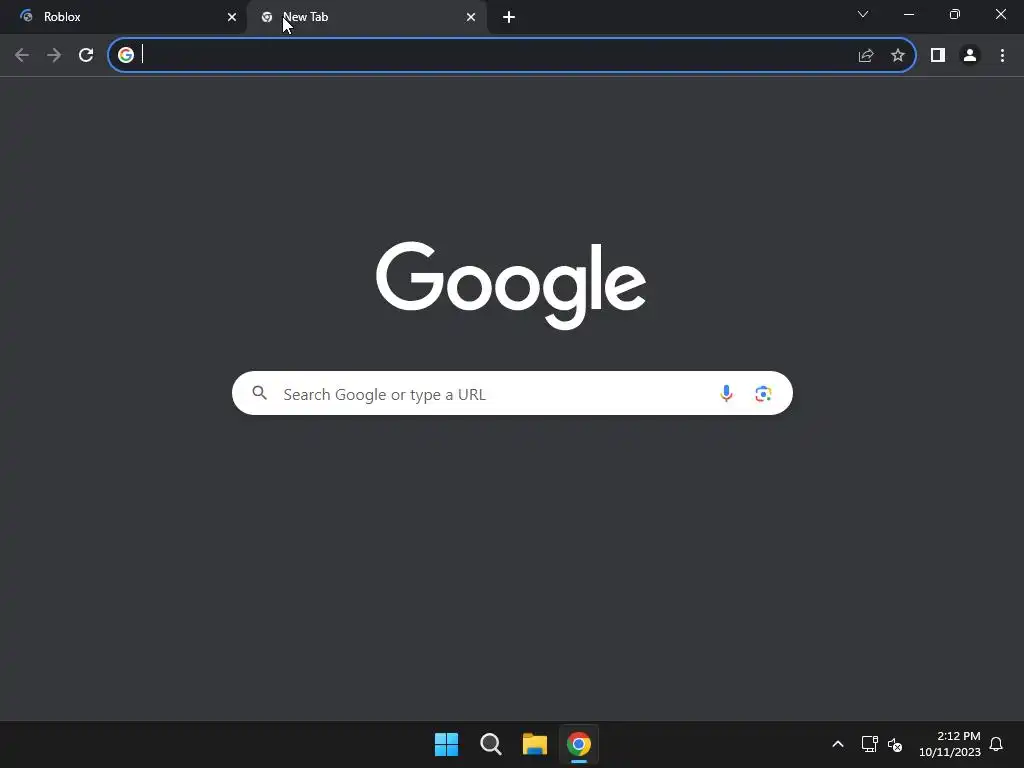The height and width of the screenshot is (768, 1024).
Task: Go forward with the forward arrow
Action: tap(54, 55)
